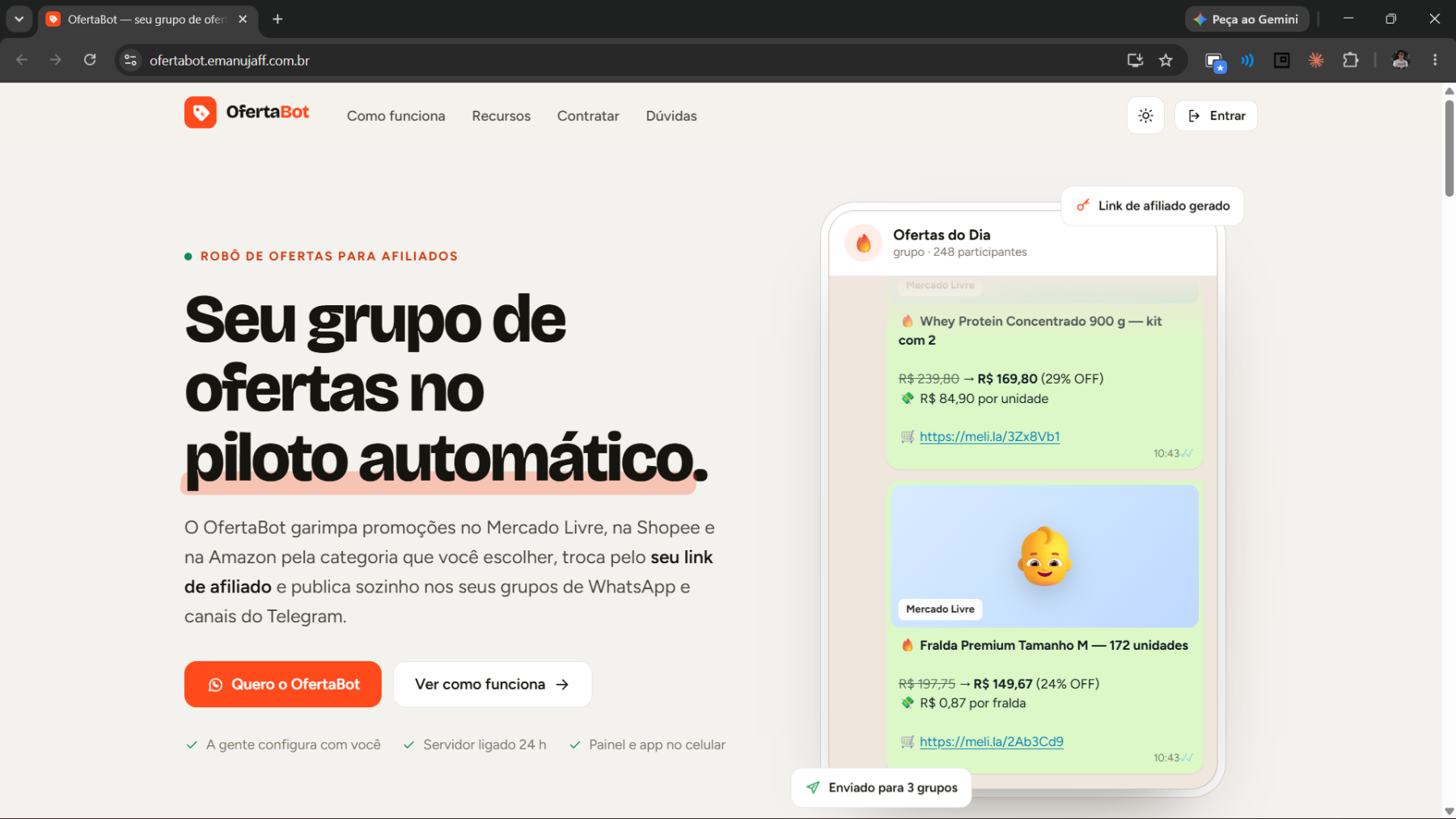1456x819 pixels.
Task: Reload the page with the refresh icon
Action: [90, 60]
